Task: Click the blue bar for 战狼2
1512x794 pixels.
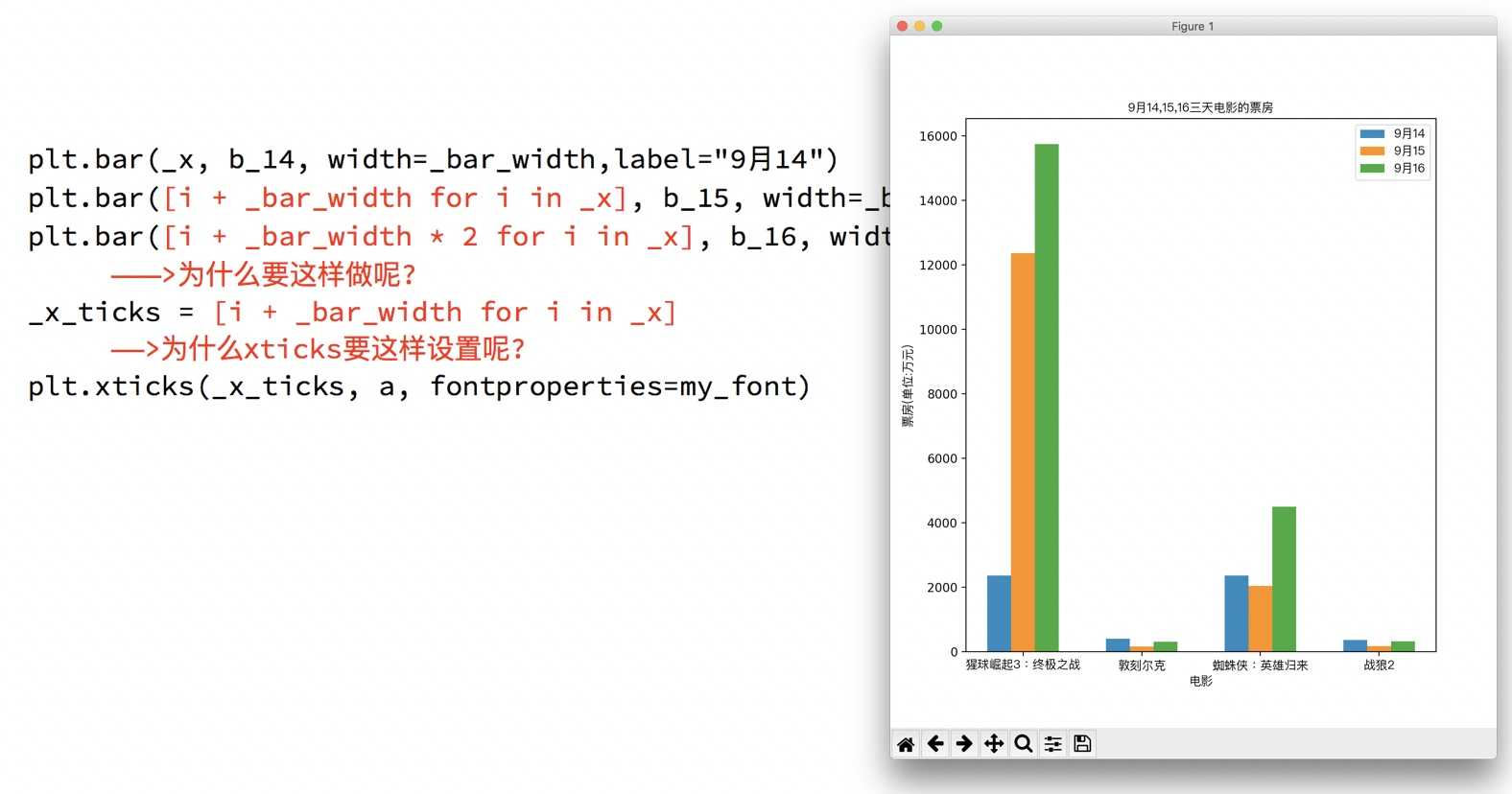Action: 1355,646
